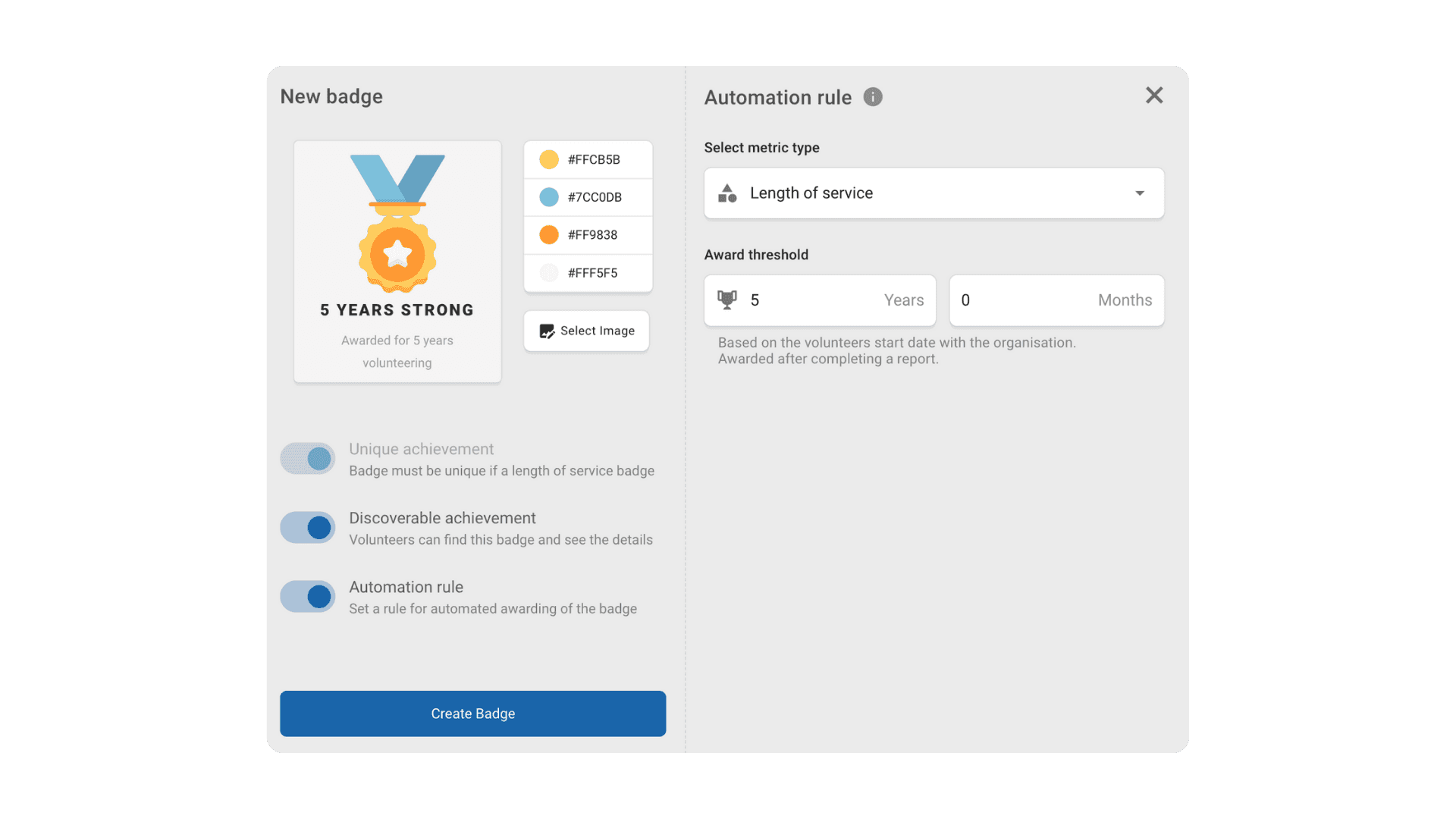1456x819 pixels.
Task: Click the Create Badge button
Action: coord(472,713)
